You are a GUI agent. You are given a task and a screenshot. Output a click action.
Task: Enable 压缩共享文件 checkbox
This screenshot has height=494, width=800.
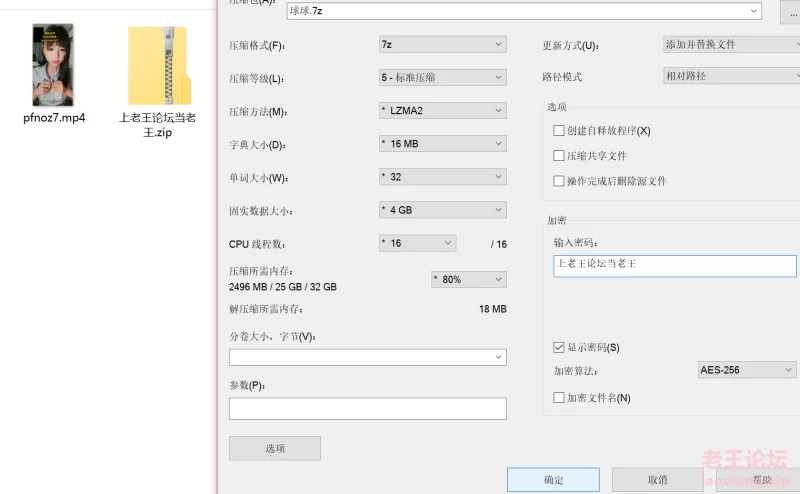[559, 156]
